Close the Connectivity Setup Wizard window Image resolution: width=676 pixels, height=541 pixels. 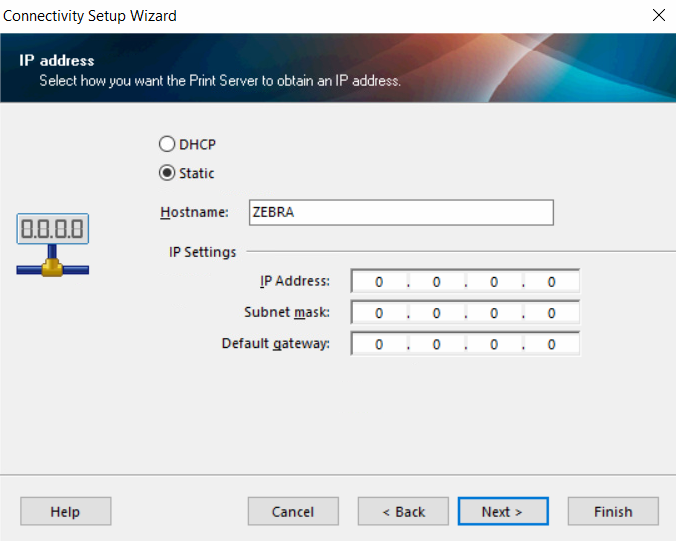658,15
